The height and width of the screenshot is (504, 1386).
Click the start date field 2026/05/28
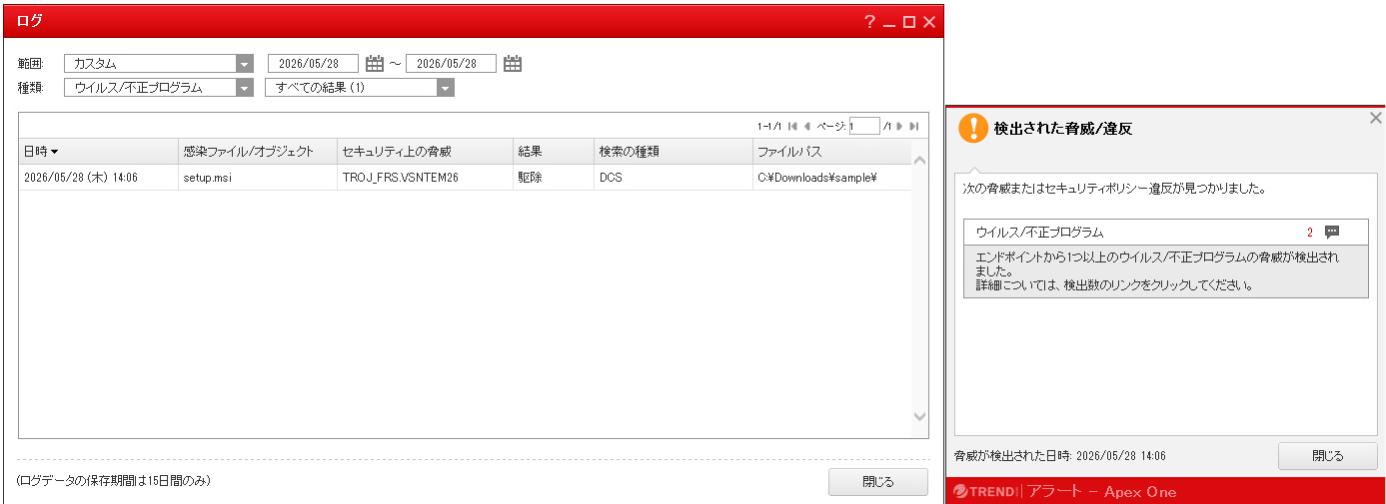[x=313, y=64]
